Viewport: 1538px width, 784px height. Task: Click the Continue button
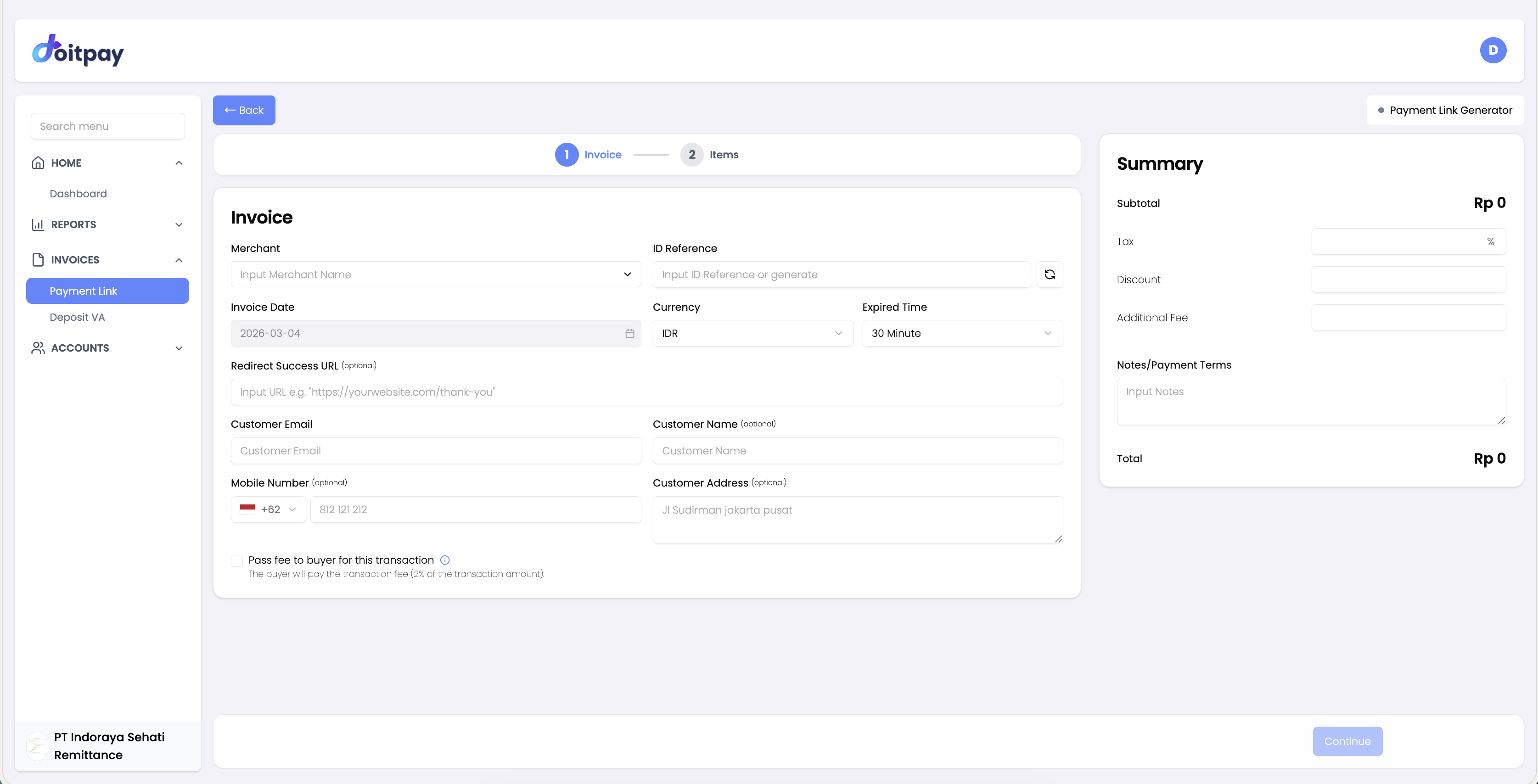tap(1347, 741)
